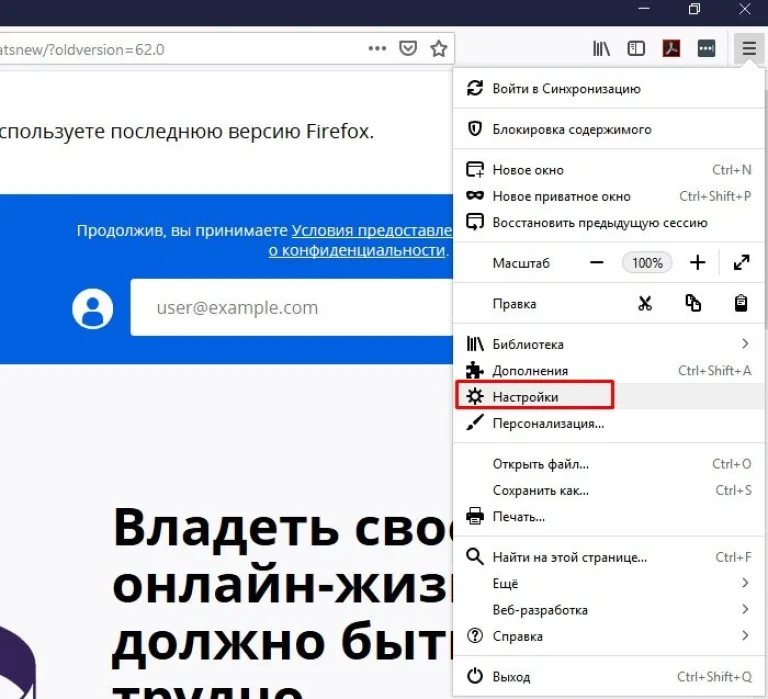Click the user avatar icon
768x699 pixels.
click(x=93, y=309)
